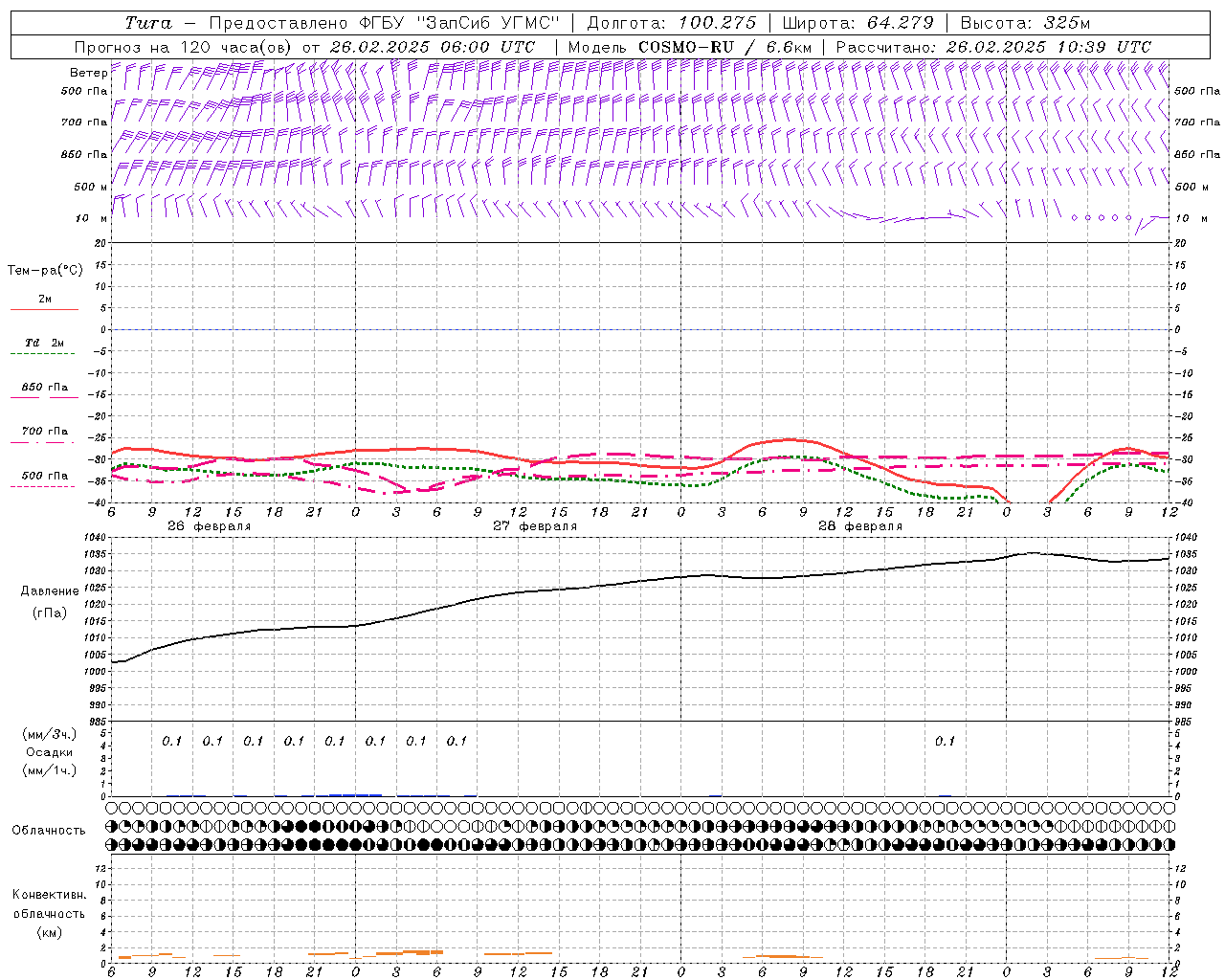Click the "Долгота: 100.275" longitude value
The image size is (1225, 980).
672,23
